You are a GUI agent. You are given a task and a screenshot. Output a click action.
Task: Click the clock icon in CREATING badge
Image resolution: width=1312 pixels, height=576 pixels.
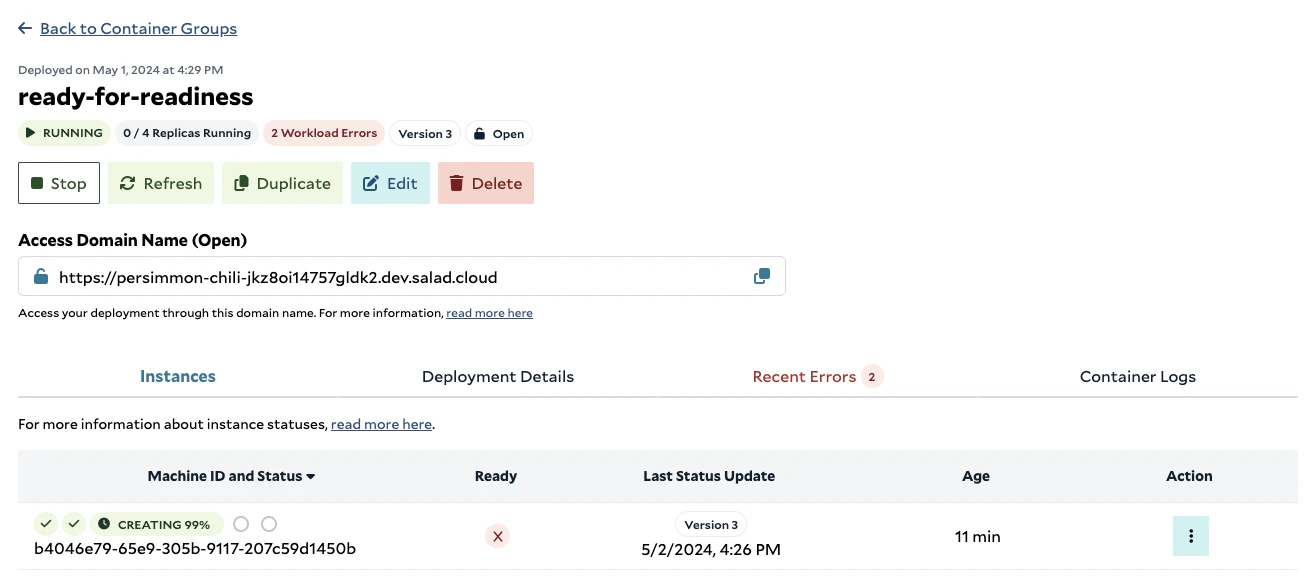pos(104,524)
